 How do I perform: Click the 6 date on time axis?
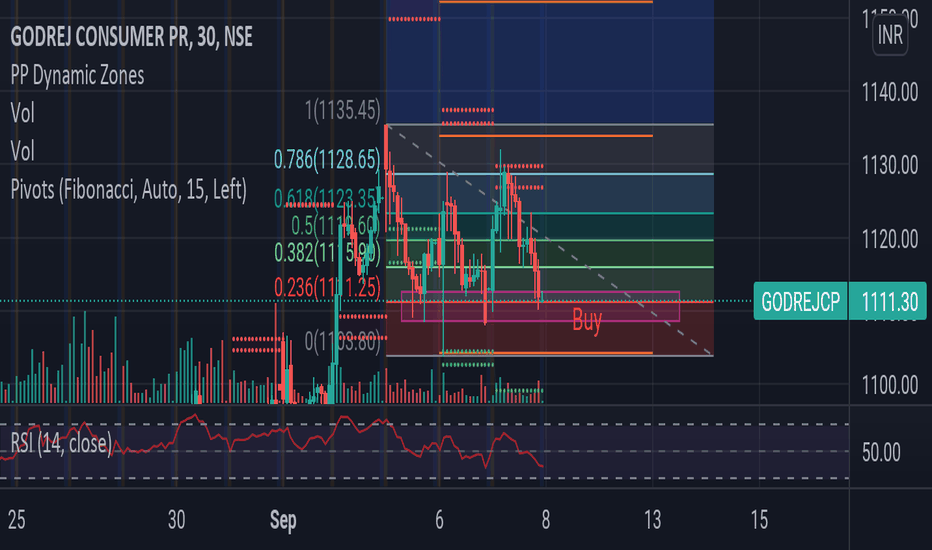tap(439, 520)
